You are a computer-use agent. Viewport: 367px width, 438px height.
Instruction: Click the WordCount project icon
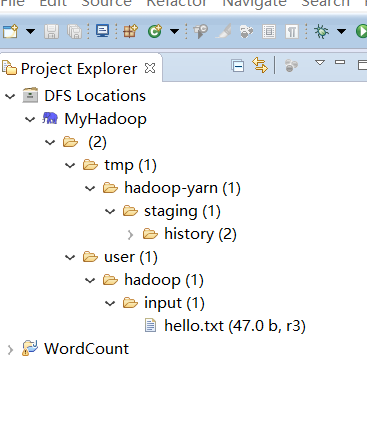click(30, 348)
